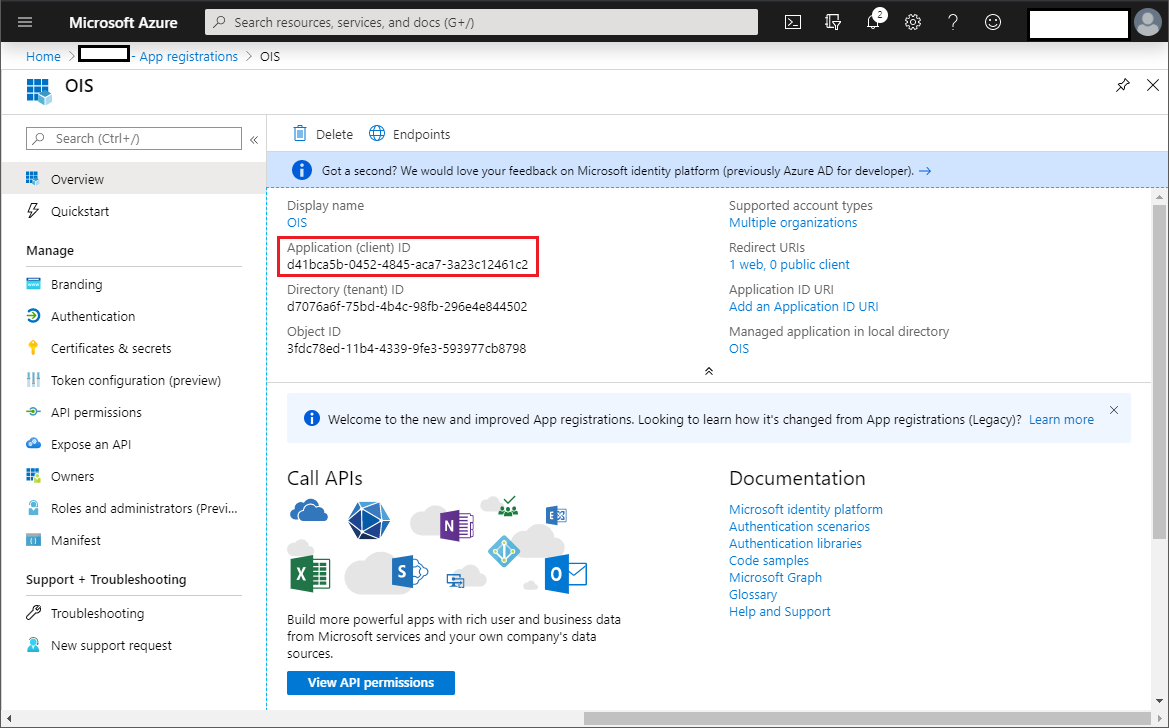
Task: Dismiss the welcome info banner
Action: tap(1114, 410)
